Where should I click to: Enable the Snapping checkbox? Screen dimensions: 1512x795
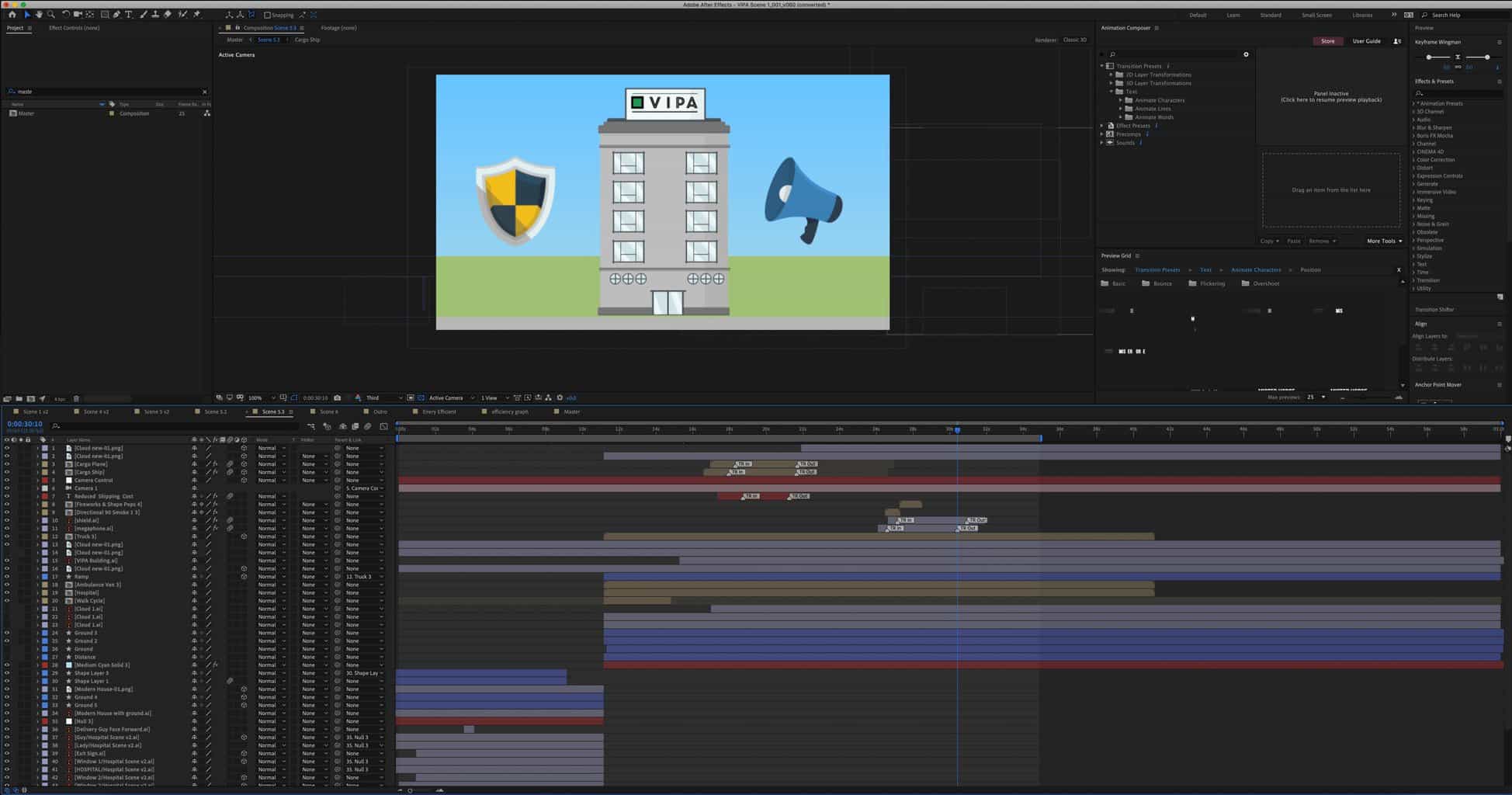[x=267, y=15]
